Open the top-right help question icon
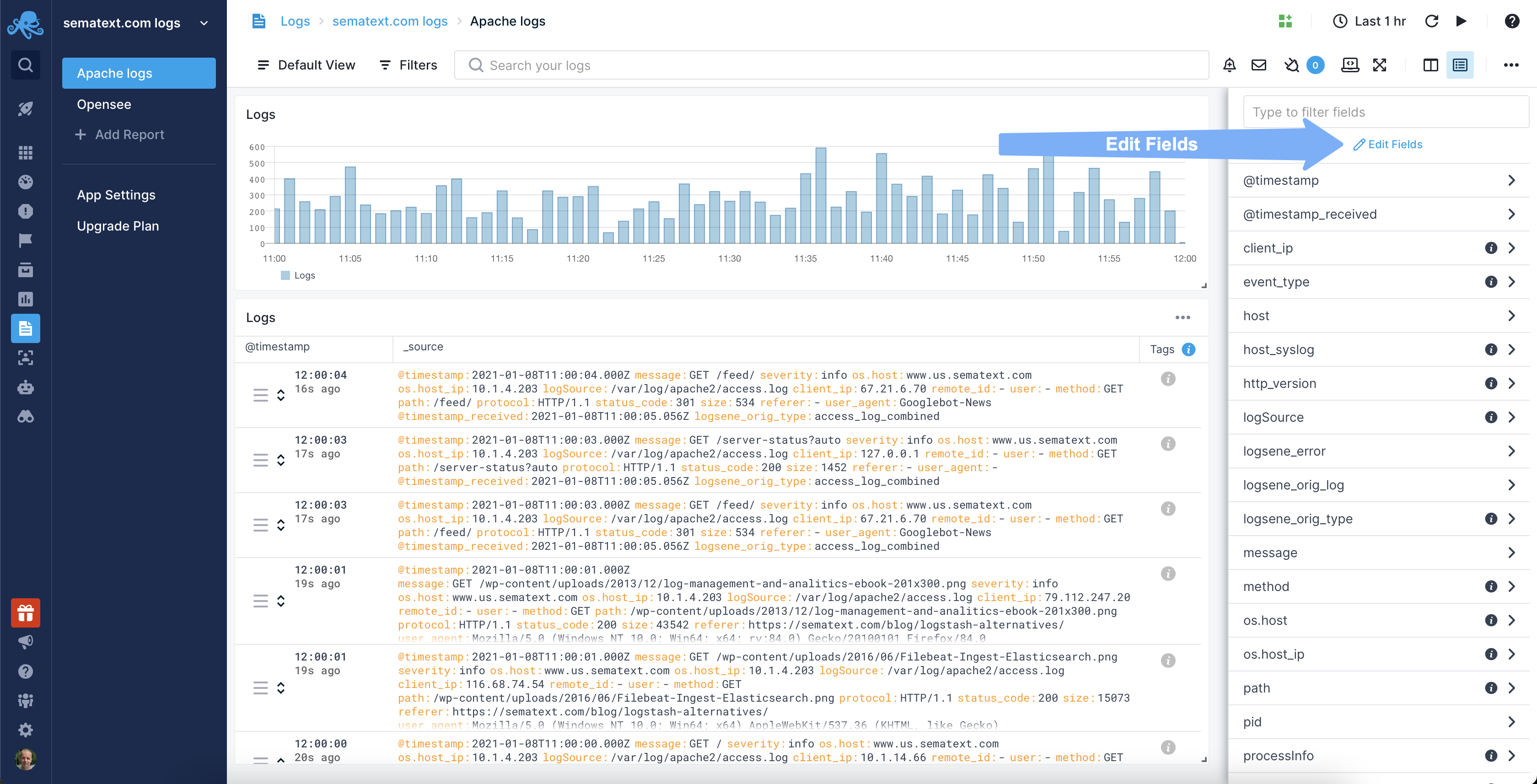Image resolution: width=1537 pixels, height=784 pixels. (1511, 21)
